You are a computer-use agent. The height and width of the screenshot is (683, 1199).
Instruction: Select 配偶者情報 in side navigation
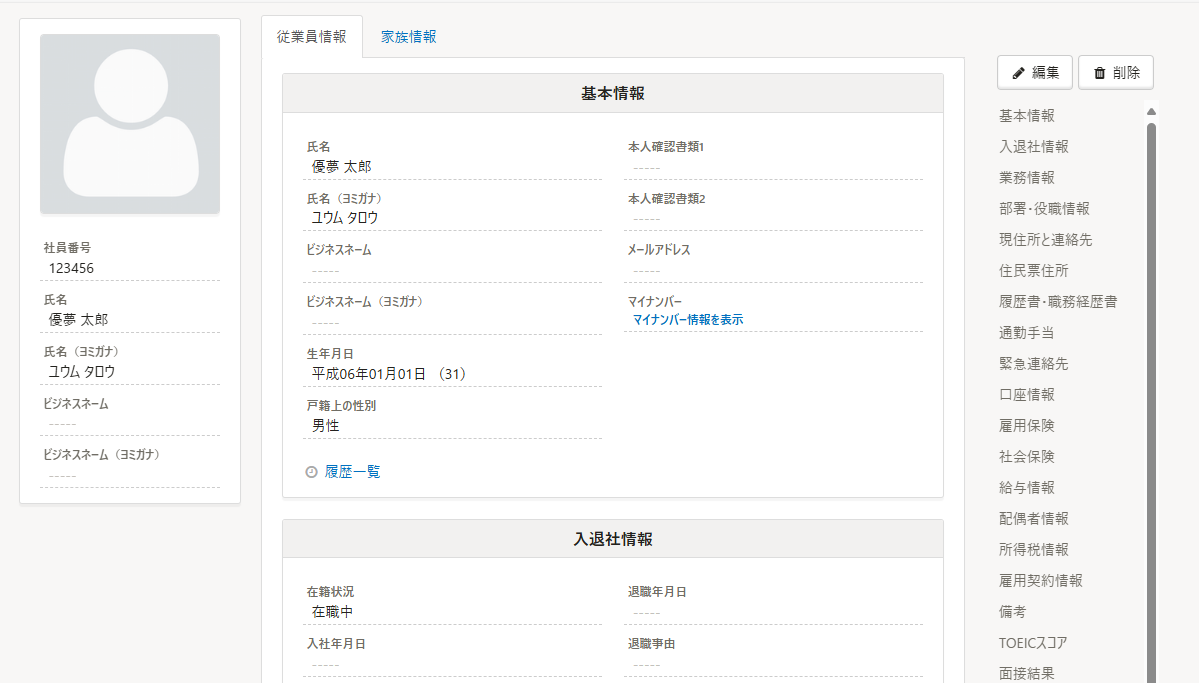coord(1034,519)
